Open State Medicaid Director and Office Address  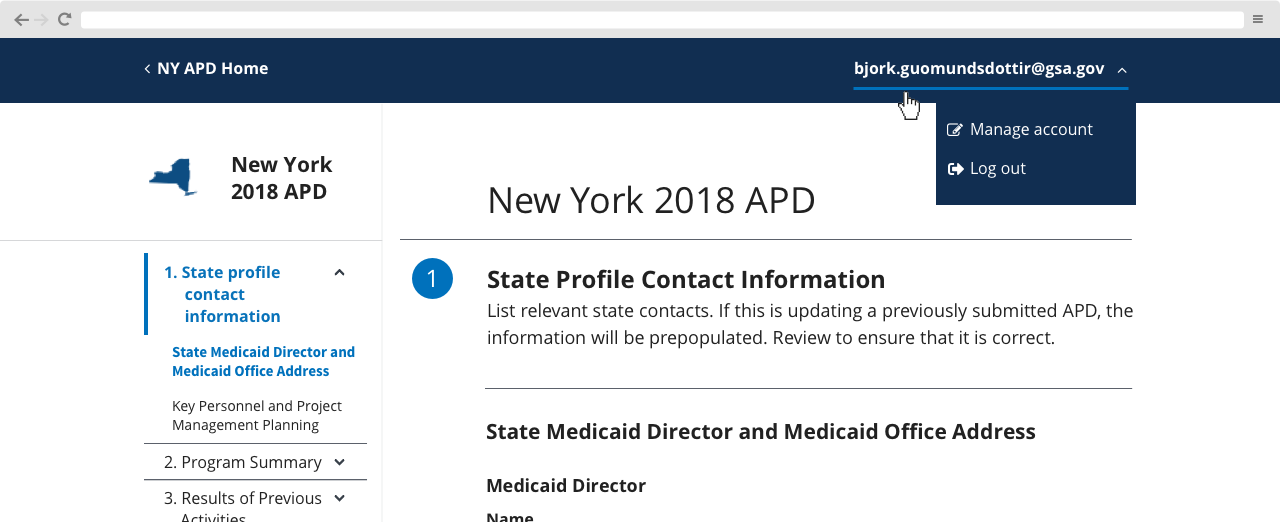point(263,361)
